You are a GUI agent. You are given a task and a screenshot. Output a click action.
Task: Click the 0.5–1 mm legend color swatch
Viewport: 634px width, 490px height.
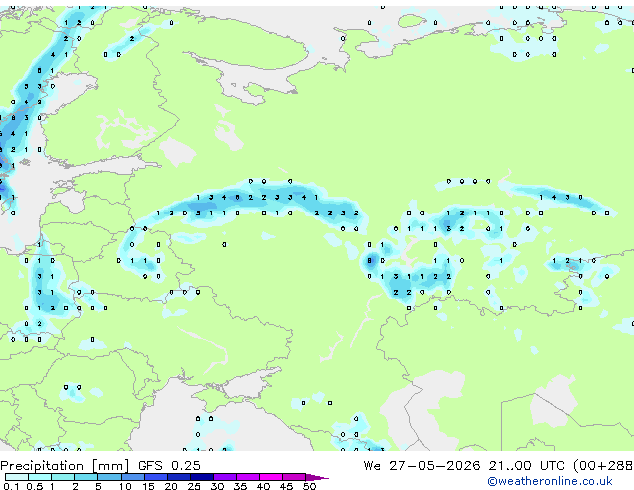pos(40,477)
